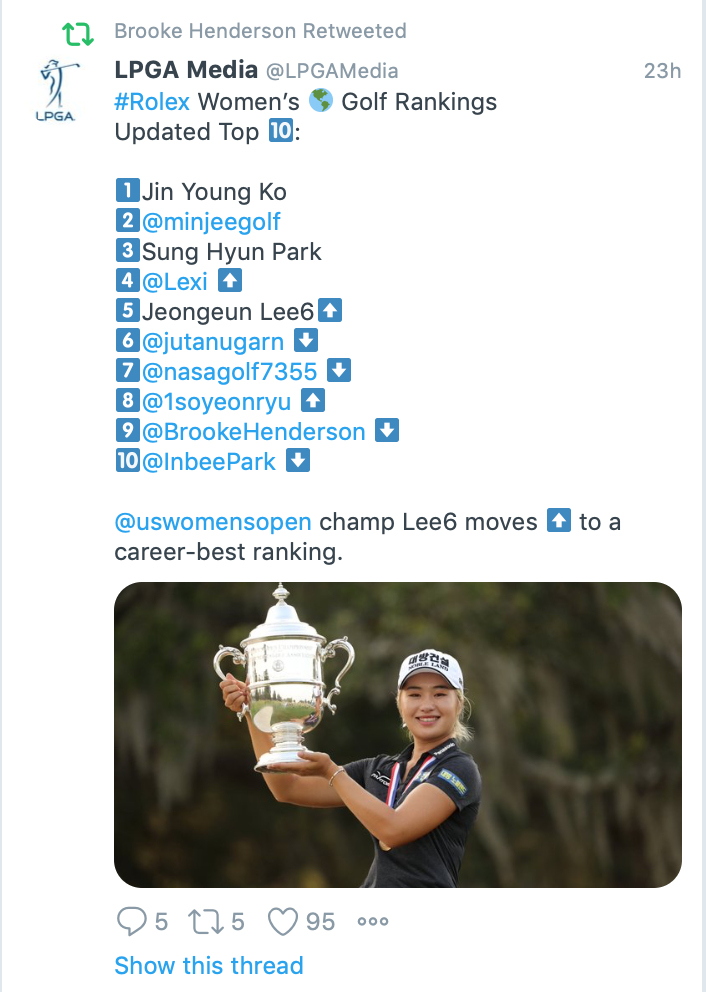706x992 pixels.
Task: Go to the @1soyeonryu profile
Action: (x=216, y=402)
